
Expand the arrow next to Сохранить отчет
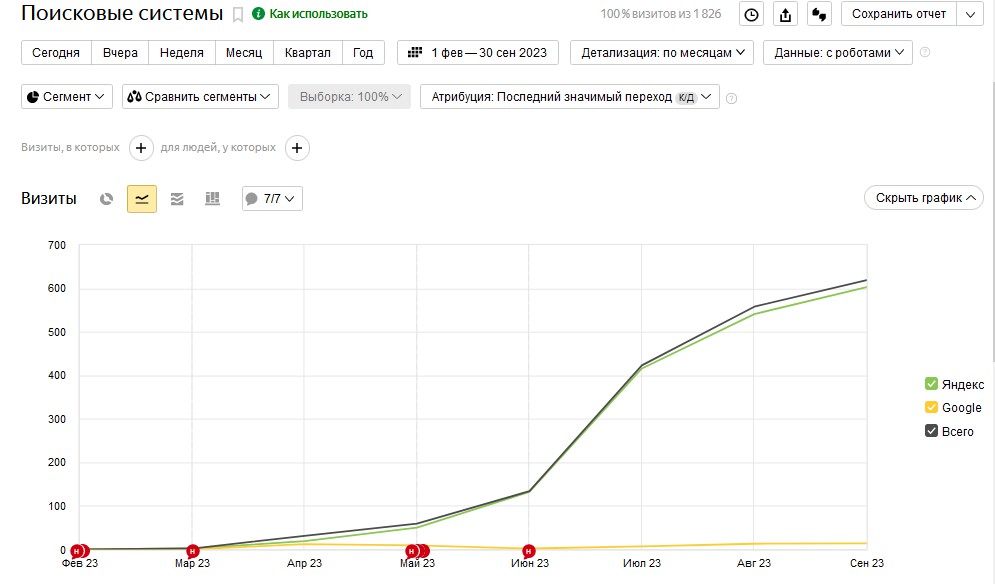click(970, 14)
